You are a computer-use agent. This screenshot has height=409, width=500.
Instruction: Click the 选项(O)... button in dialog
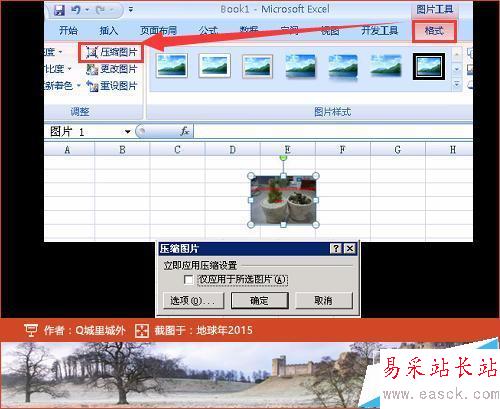pos(193,301)
